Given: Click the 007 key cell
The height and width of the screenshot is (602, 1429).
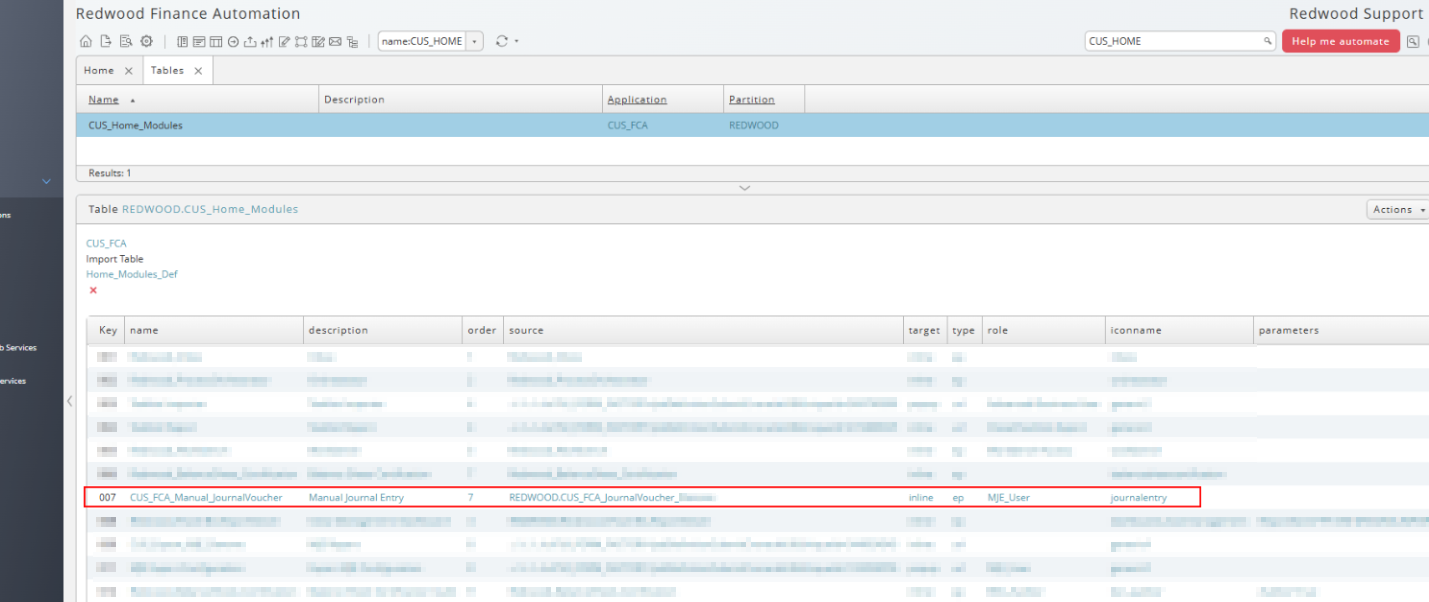Looking at the screenshot, I should click(x=108, y=497).
